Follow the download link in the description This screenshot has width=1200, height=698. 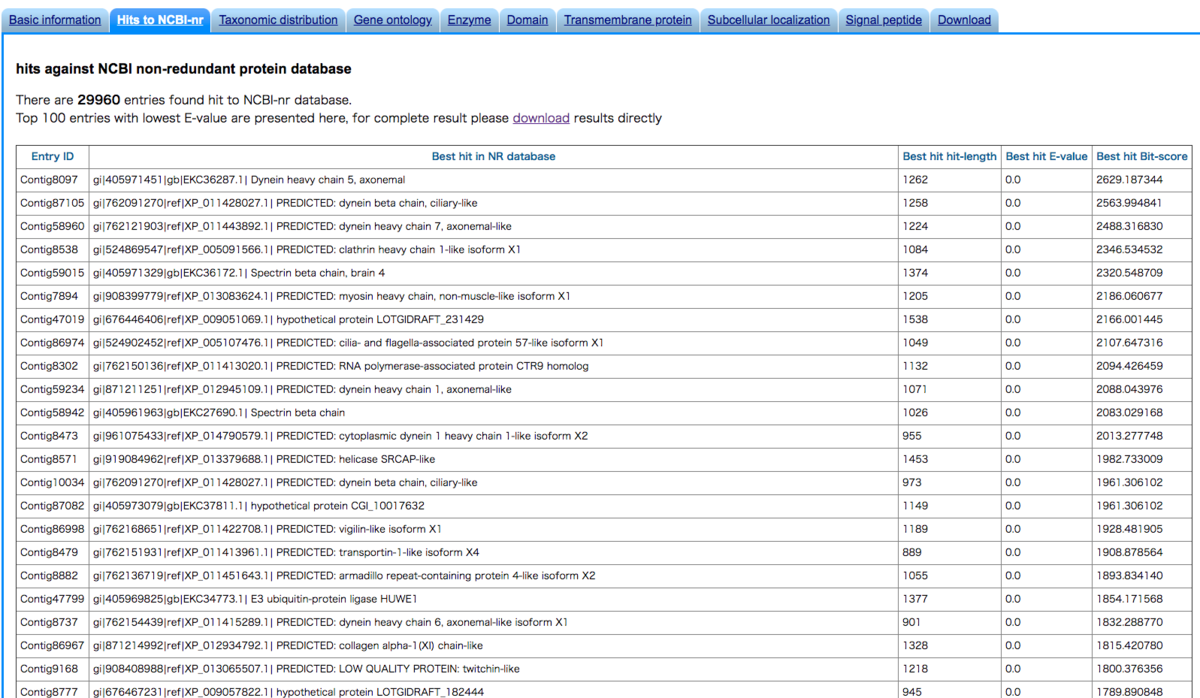[x=541, y=118]
